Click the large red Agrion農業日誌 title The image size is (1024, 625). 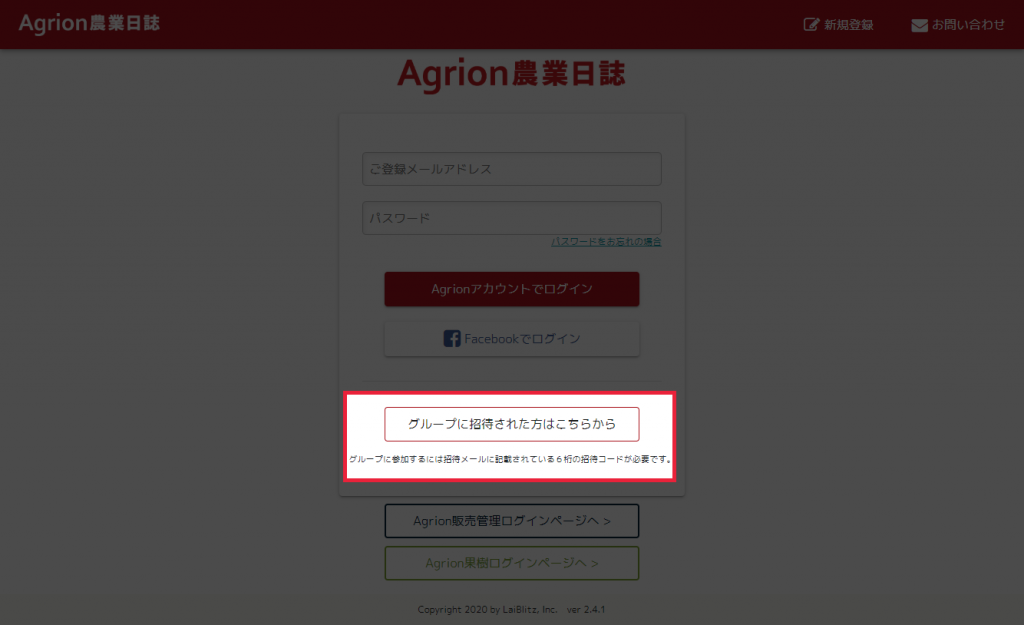coord(511,73)
